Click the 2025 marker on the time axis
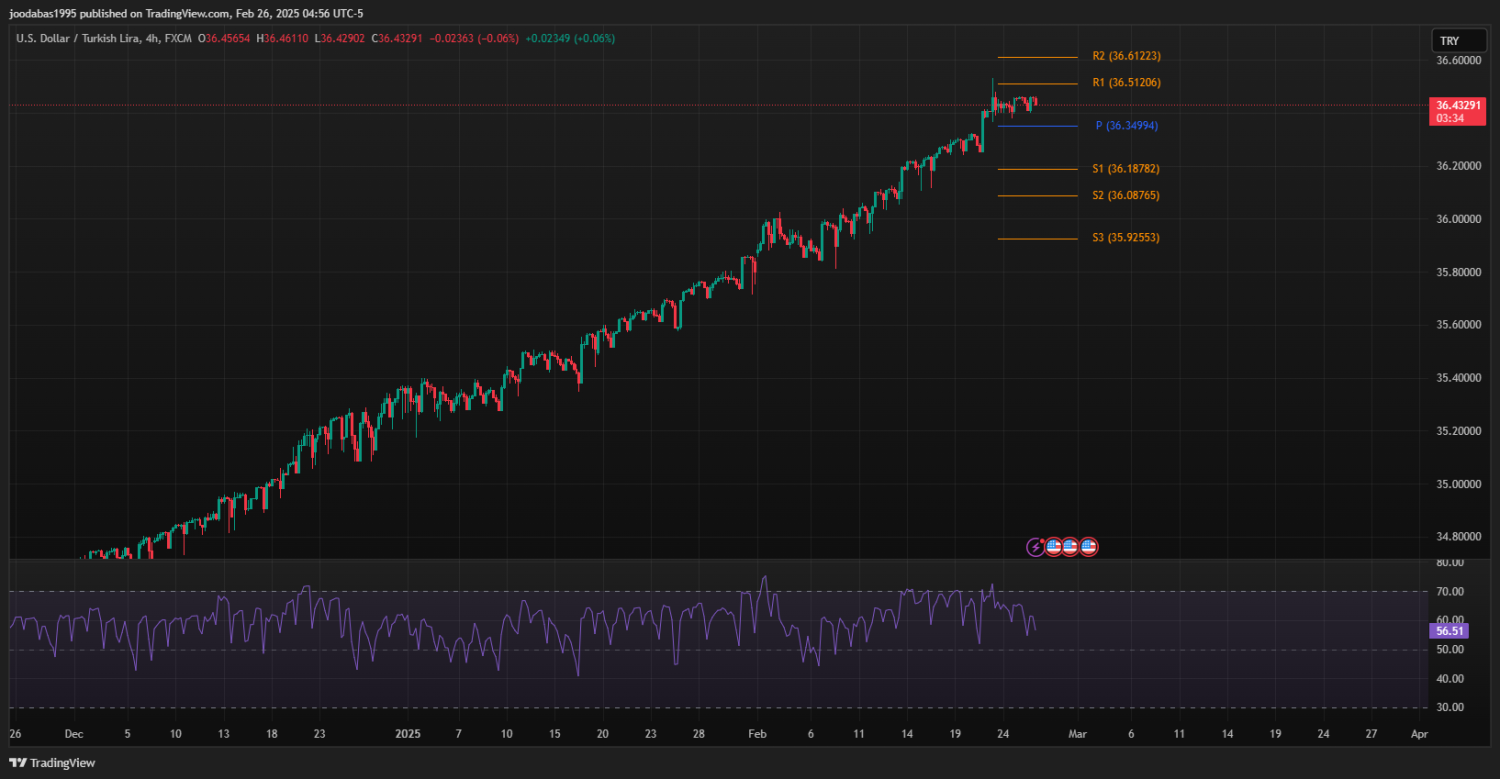Image resolution: width=1500 pixels, height=779 pixels. click(410, 733)
